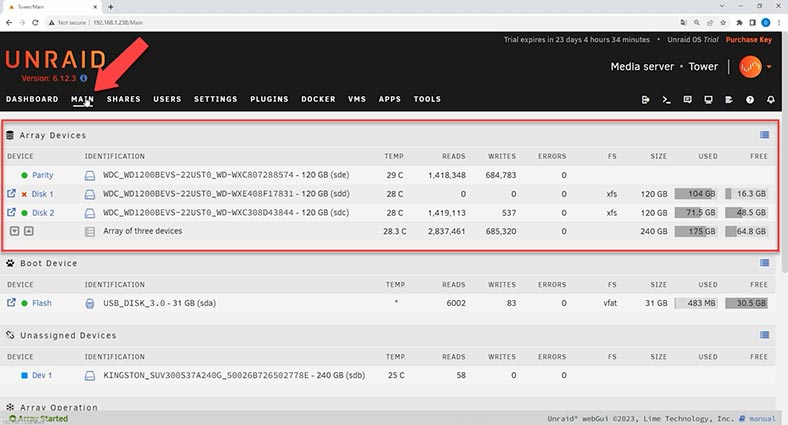Open the dropdown caret beside avatar

769,67
